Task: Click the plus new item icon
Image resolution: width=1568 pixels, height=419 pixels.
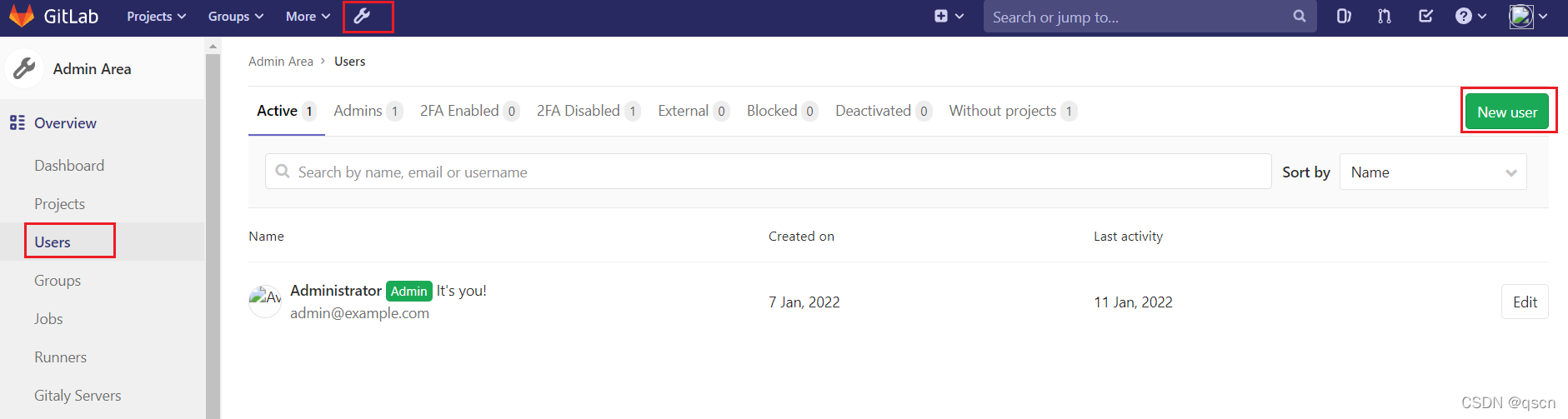Action: [x=941, y=16]
